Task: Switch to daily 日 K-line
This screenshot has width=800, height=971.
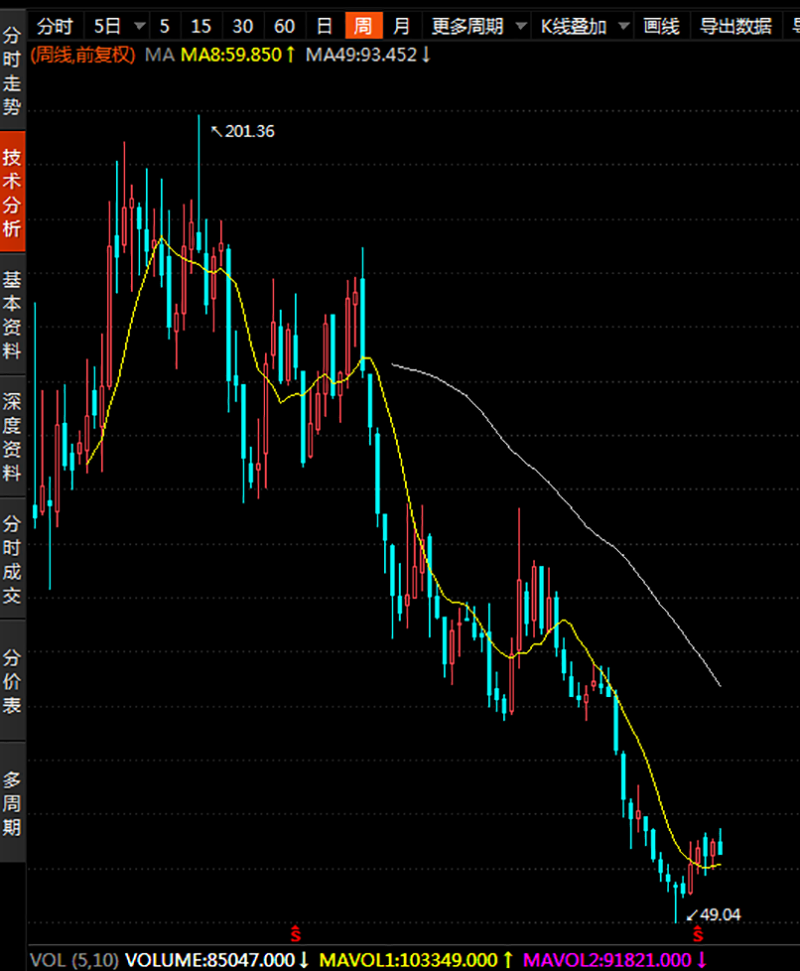Action: click(324, 26)
